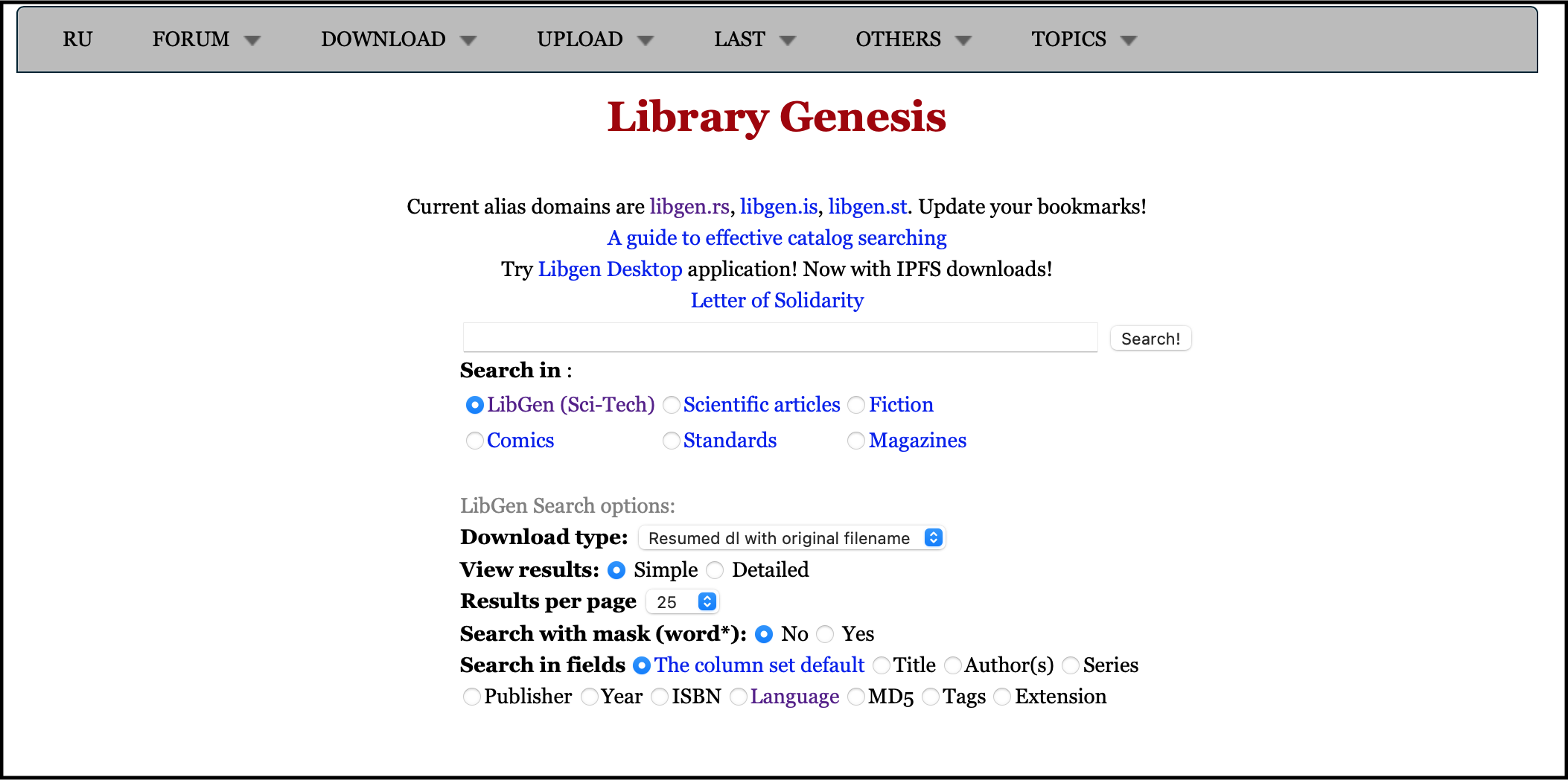The width and height of the screenshot is (1568, 780).
Task: Select the Fiction radio button
Action: point(856,405)
